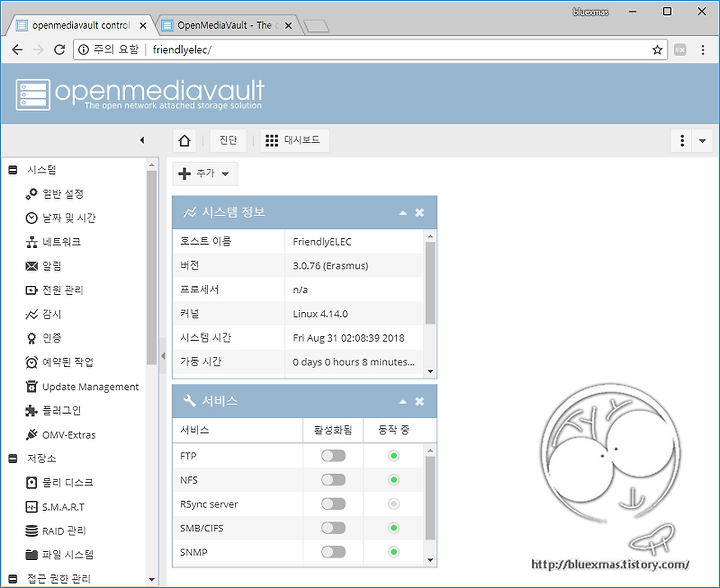Viewport: 720px width, 588px height.
Task: Click the 서비스 column header
Action: (237, 430)
